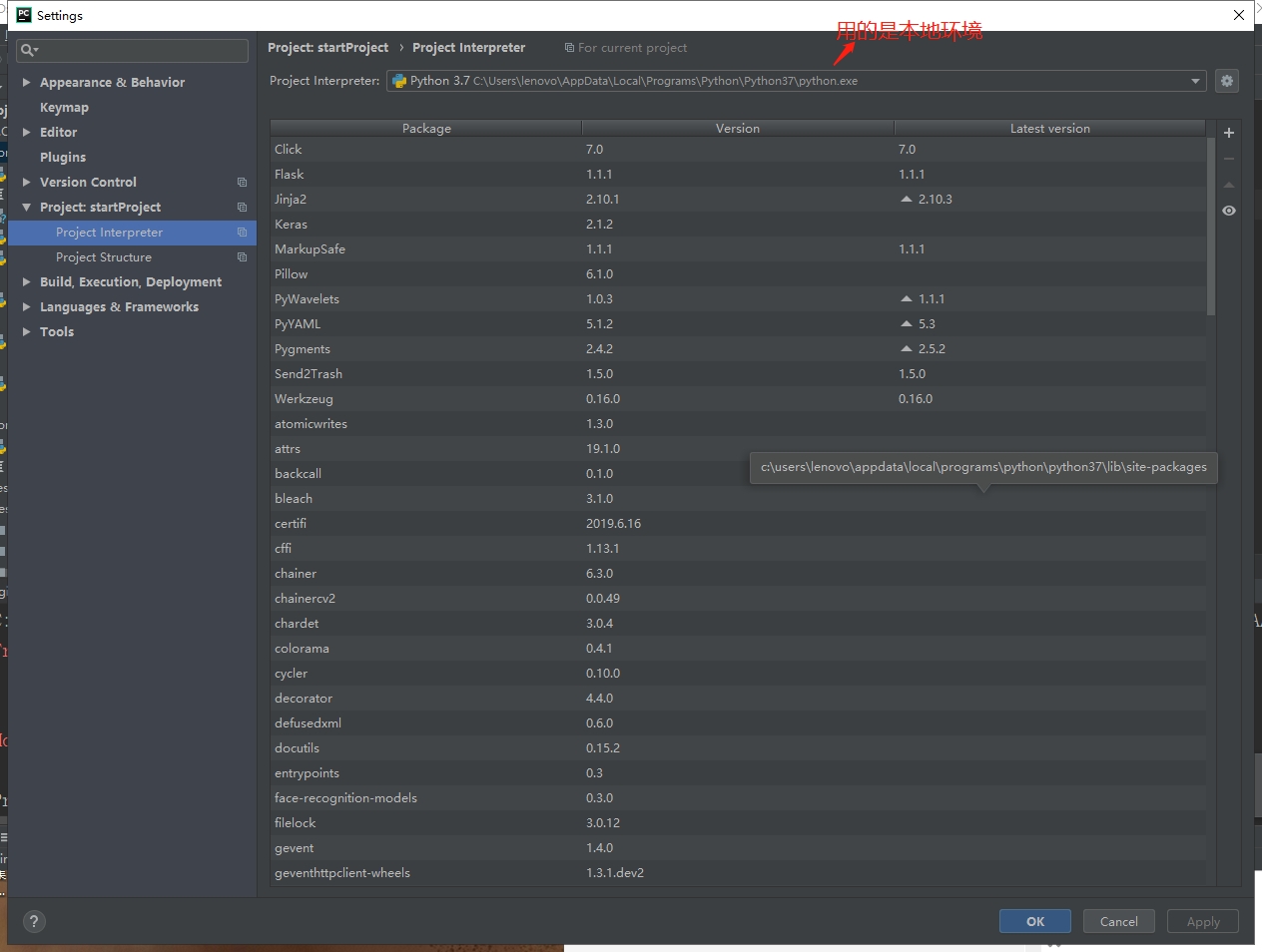Expand the Appearance & Behavior section
1262x952 pixels.
(26, 82)
